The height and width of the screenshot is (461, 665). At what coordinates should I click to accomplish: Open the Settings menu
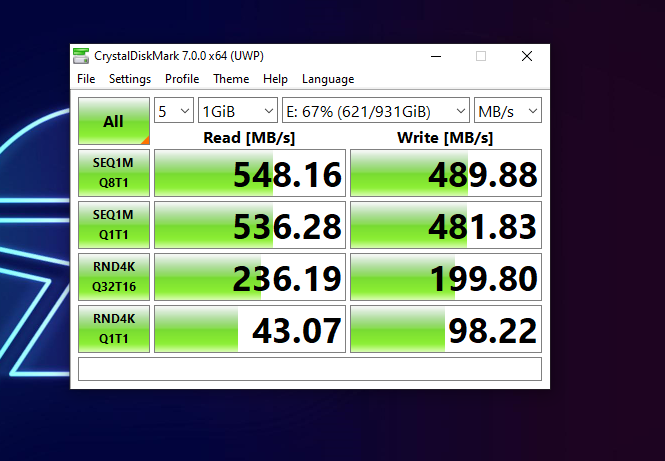click(130, 79)
